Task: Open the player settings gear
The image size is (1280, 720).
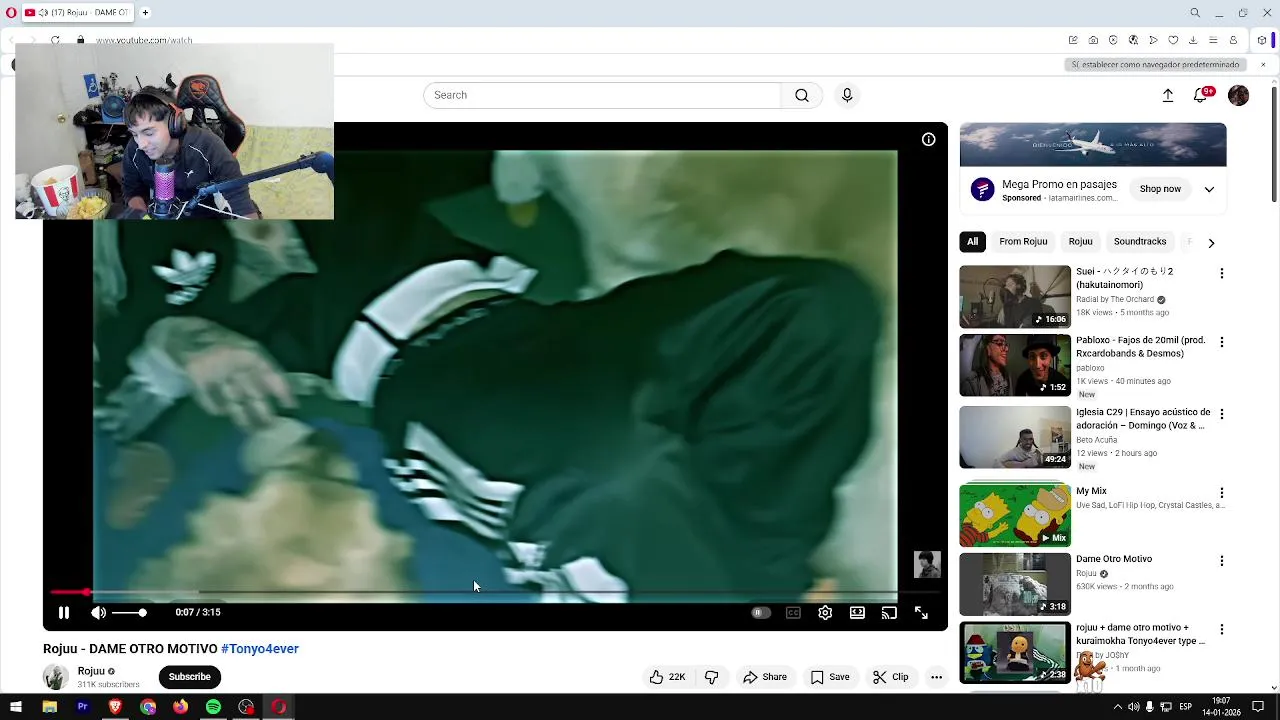Action: point(825,612)
